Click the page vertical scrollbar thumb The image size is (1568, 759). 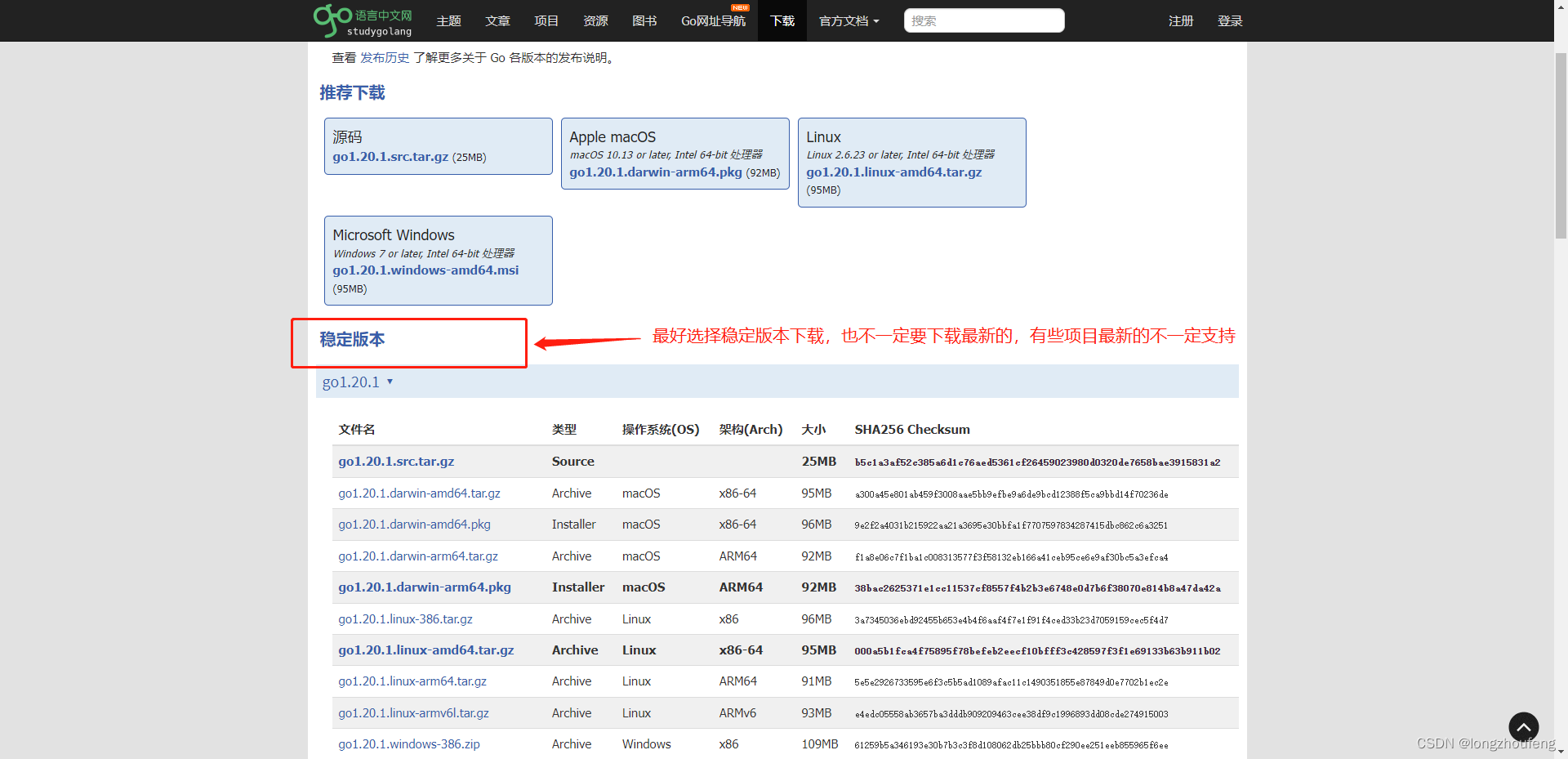tap(1561, 144)
